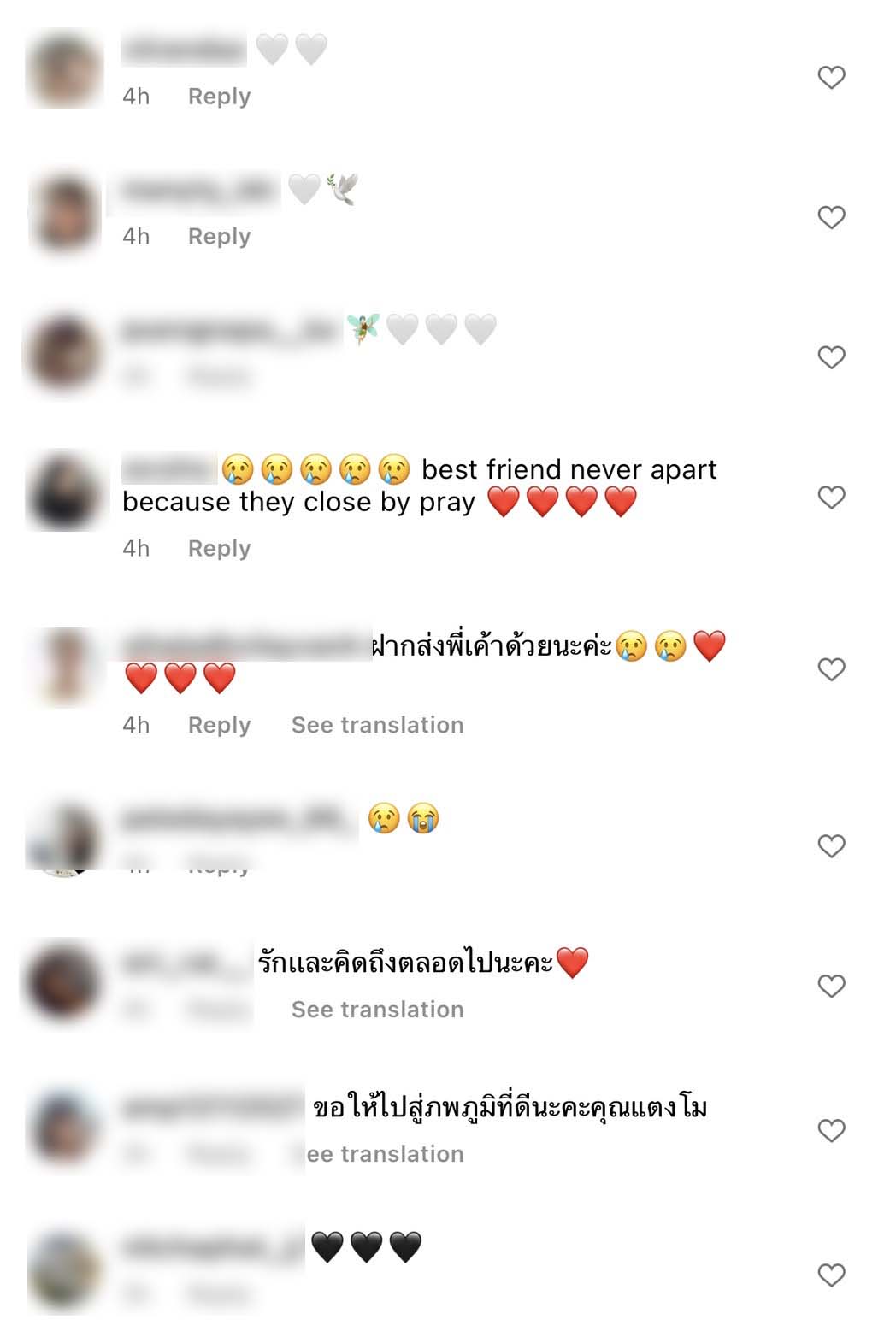Open profile picture of 'best friend' commenter
The height and width of the screenshot is (1337, 896).
65,491
